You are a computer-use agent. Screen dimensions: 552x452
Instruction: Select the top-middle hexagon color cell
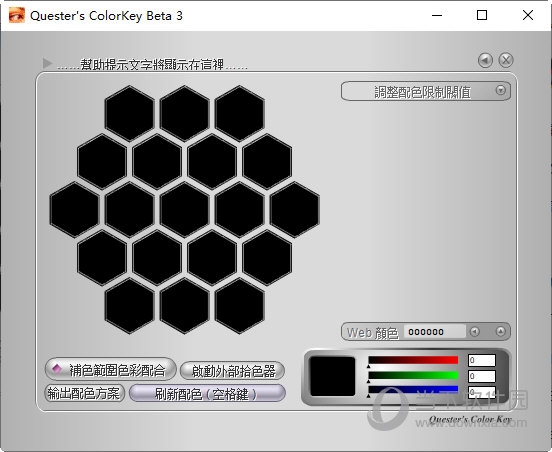point(184,113)
